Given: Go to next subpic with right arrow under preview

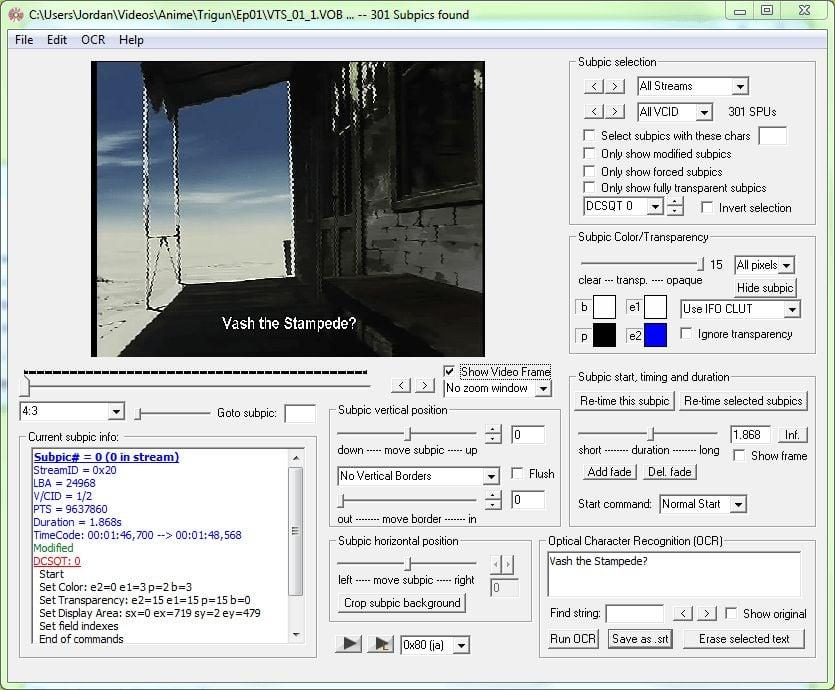Looking at the screenshot, I should tap(424, 385).
